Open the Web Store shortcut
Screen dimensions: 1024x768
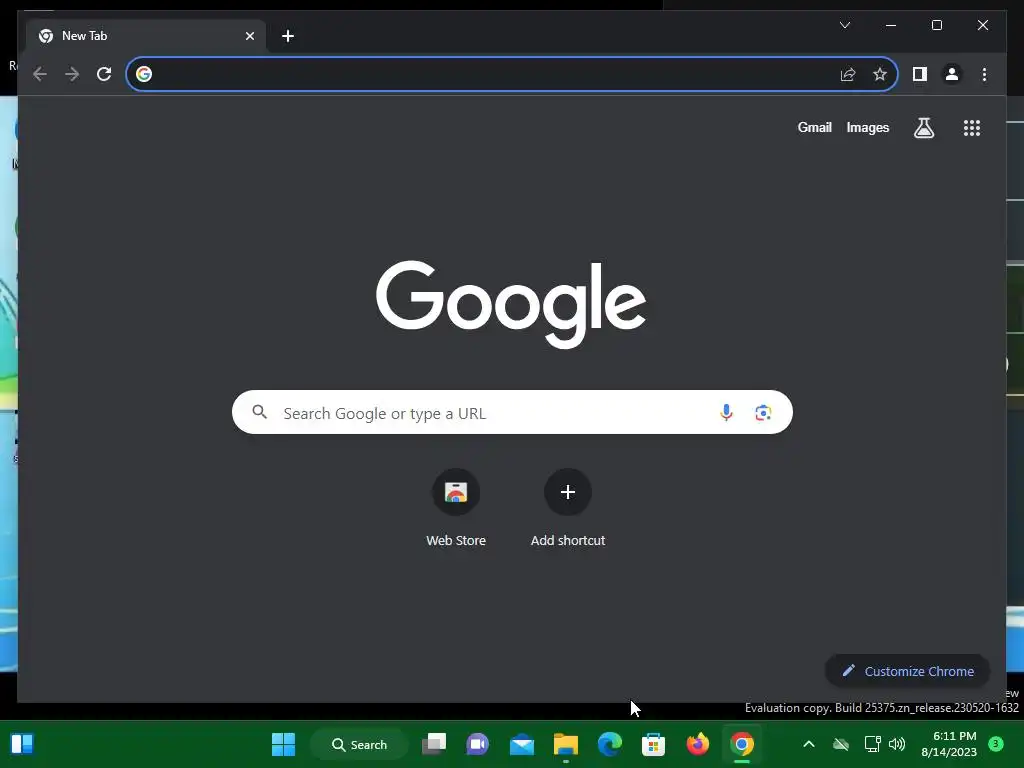(456, 508)
